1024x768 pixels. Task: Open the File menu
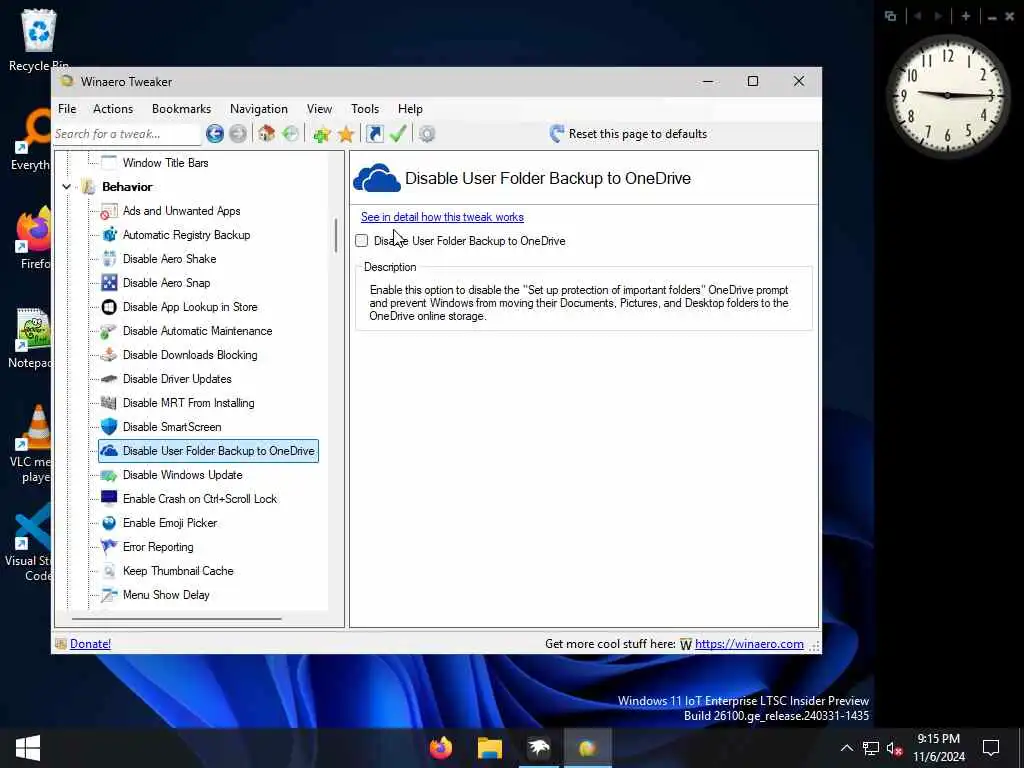(67, 109)
